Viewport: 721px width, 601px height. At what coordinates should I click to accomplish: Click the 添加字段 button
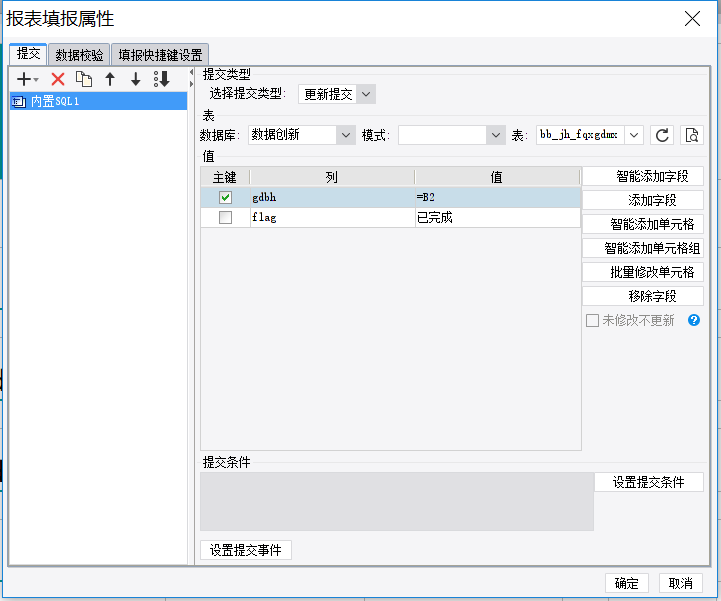coord(643,200)
